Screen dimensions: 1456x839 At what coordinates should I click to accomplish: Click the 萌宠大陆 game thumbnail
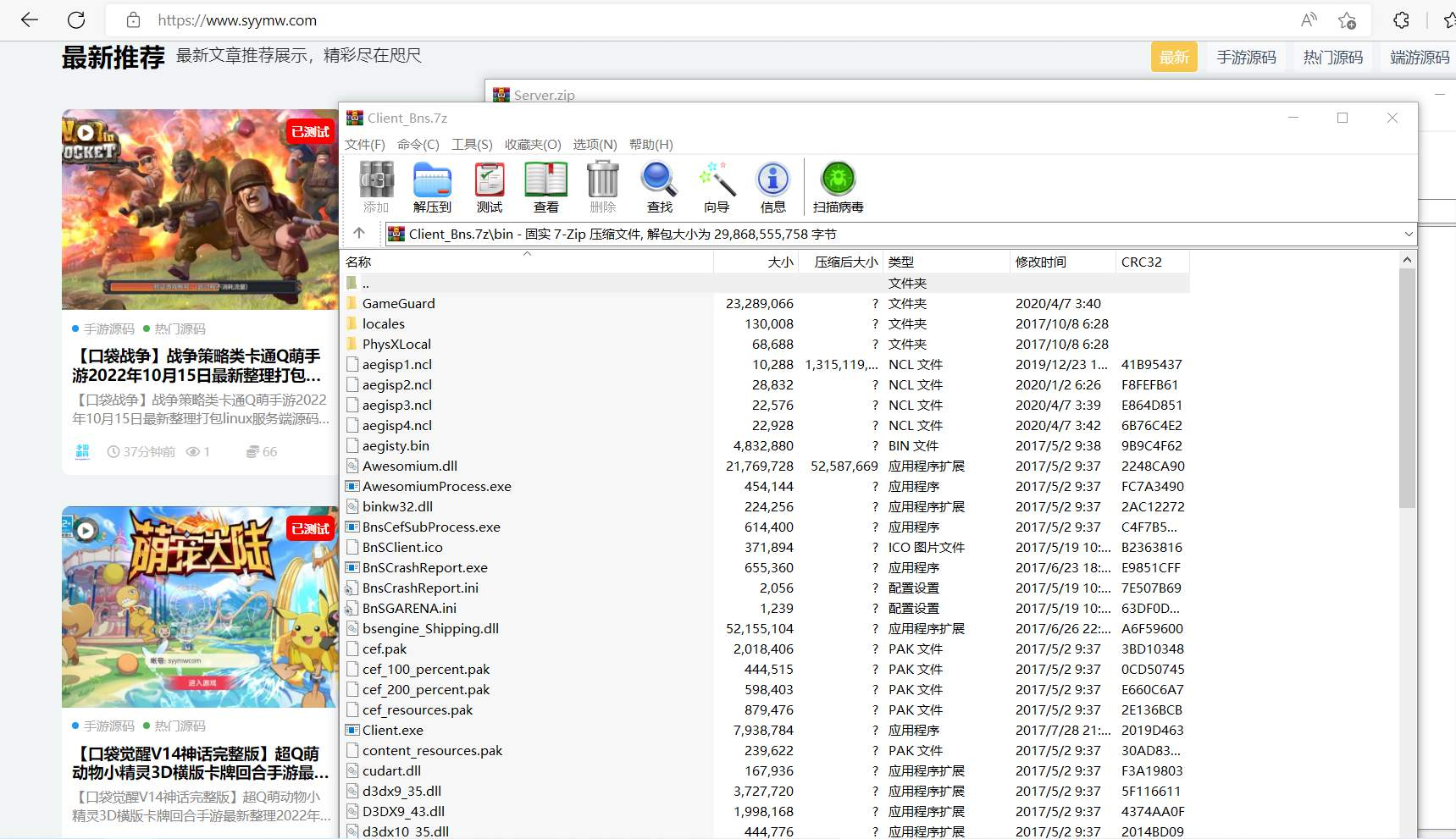pyautogui.click(x=200, y=606)
